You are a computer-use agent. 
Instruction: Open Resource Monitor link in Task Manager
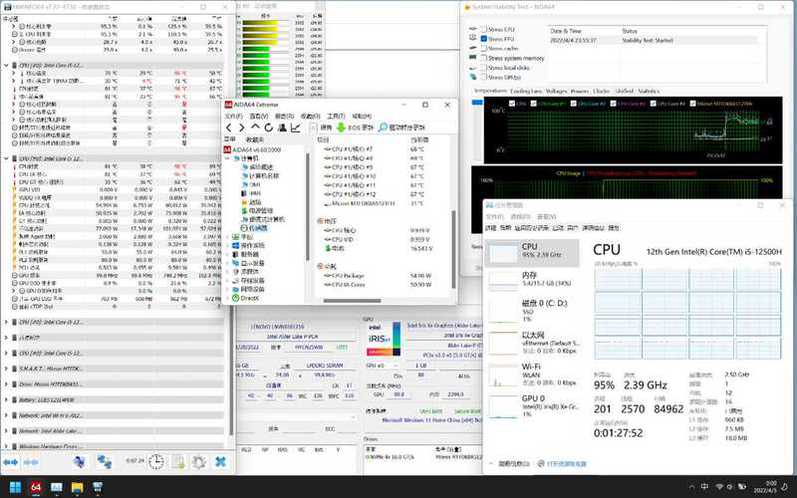point(562,463)
